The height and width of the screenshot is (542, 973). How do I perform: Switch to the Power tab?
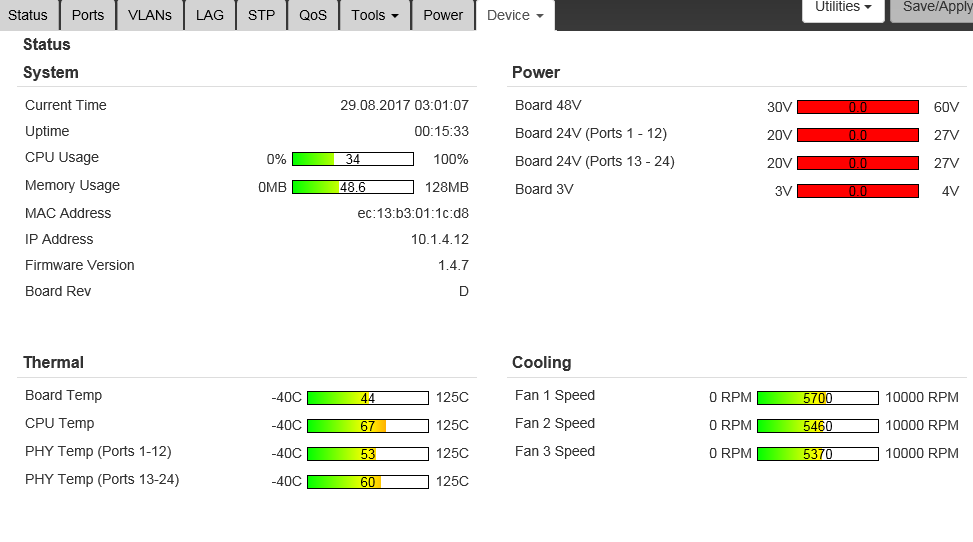click(443, 15)
